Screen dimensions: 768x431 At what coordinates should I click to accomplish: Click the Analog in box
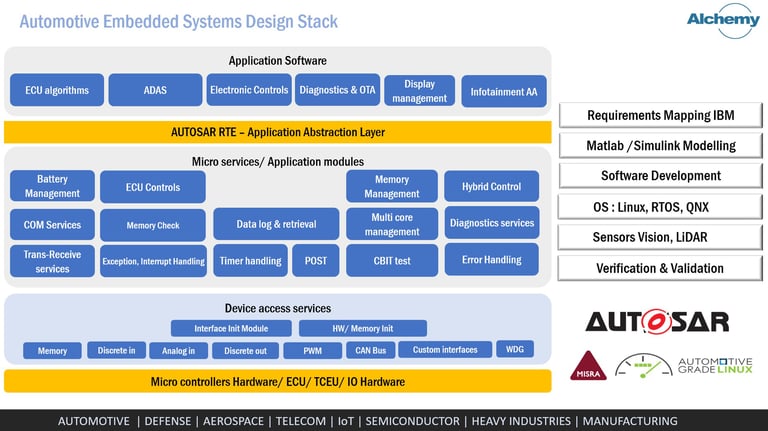(178, 351)
